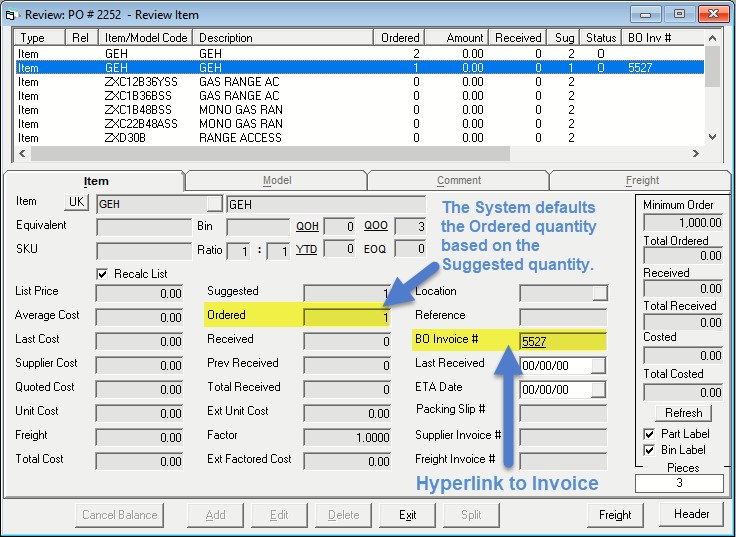Click the Ordered quantity field
The image size is (736, 537).
(347, 317)
